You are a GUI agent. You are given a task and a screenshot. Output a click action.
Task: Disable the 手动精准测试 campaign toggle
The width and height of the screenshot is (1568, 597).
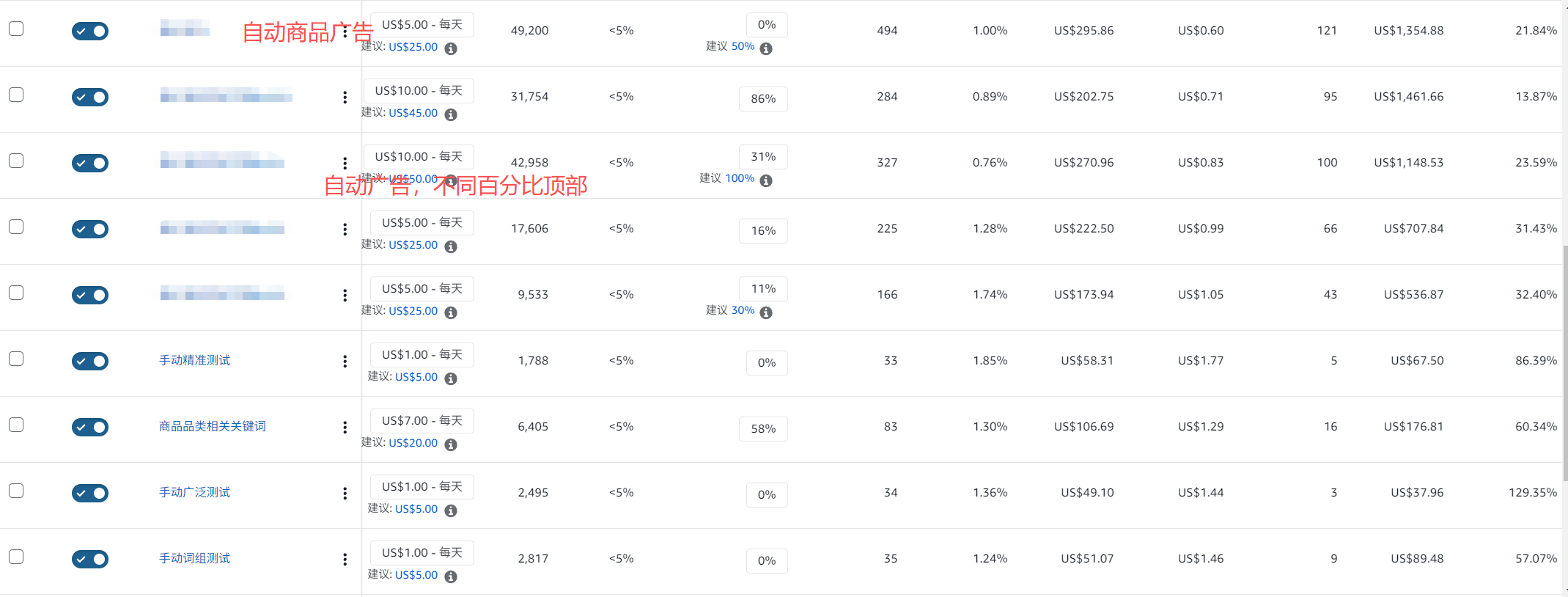(90, 361)
